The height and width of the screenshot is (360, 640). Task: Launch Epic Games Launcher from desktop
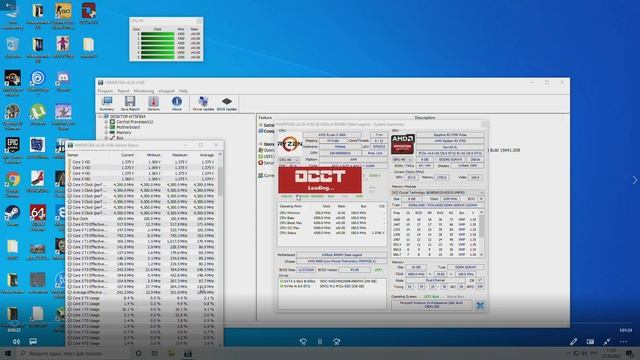[12, 149]
